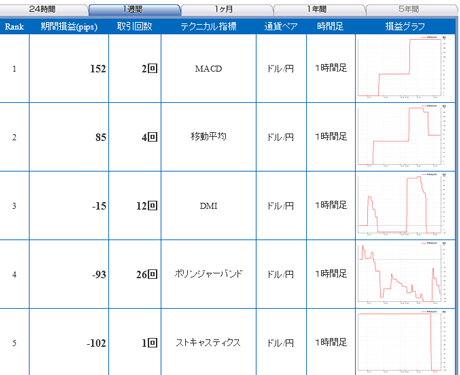
Task: Open the ボリンジャーバンド profit graph thumbnail
Action: pos(402,273)
